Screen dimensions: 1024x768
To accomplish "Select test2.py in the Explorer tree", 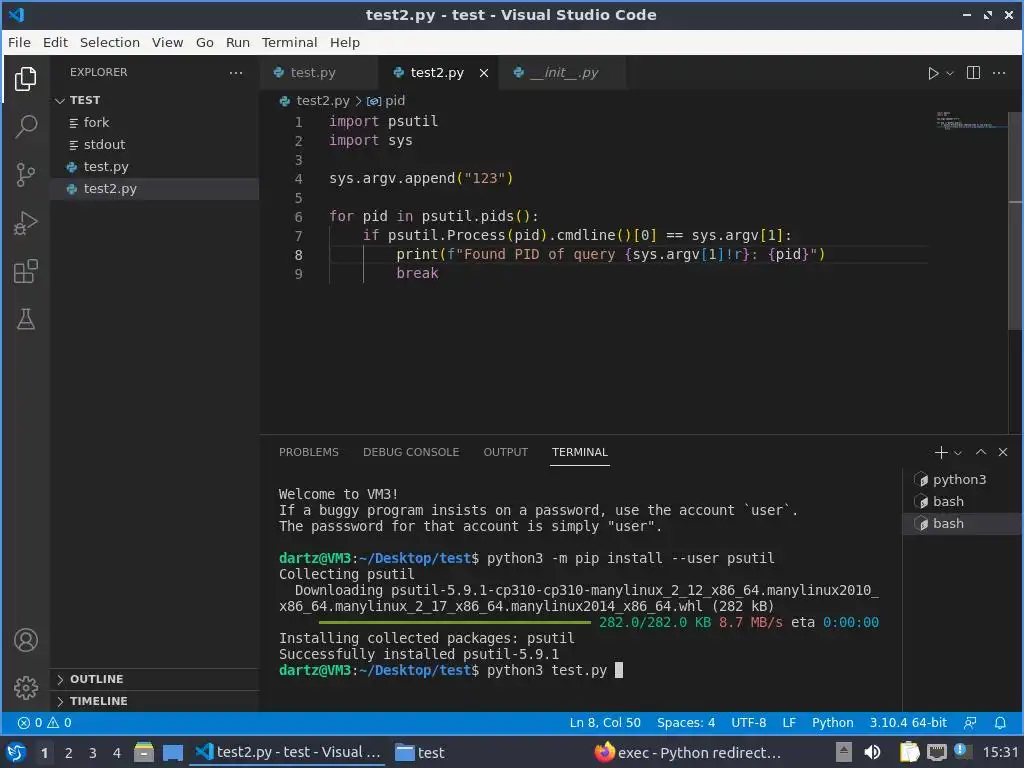I will [155, 189].
